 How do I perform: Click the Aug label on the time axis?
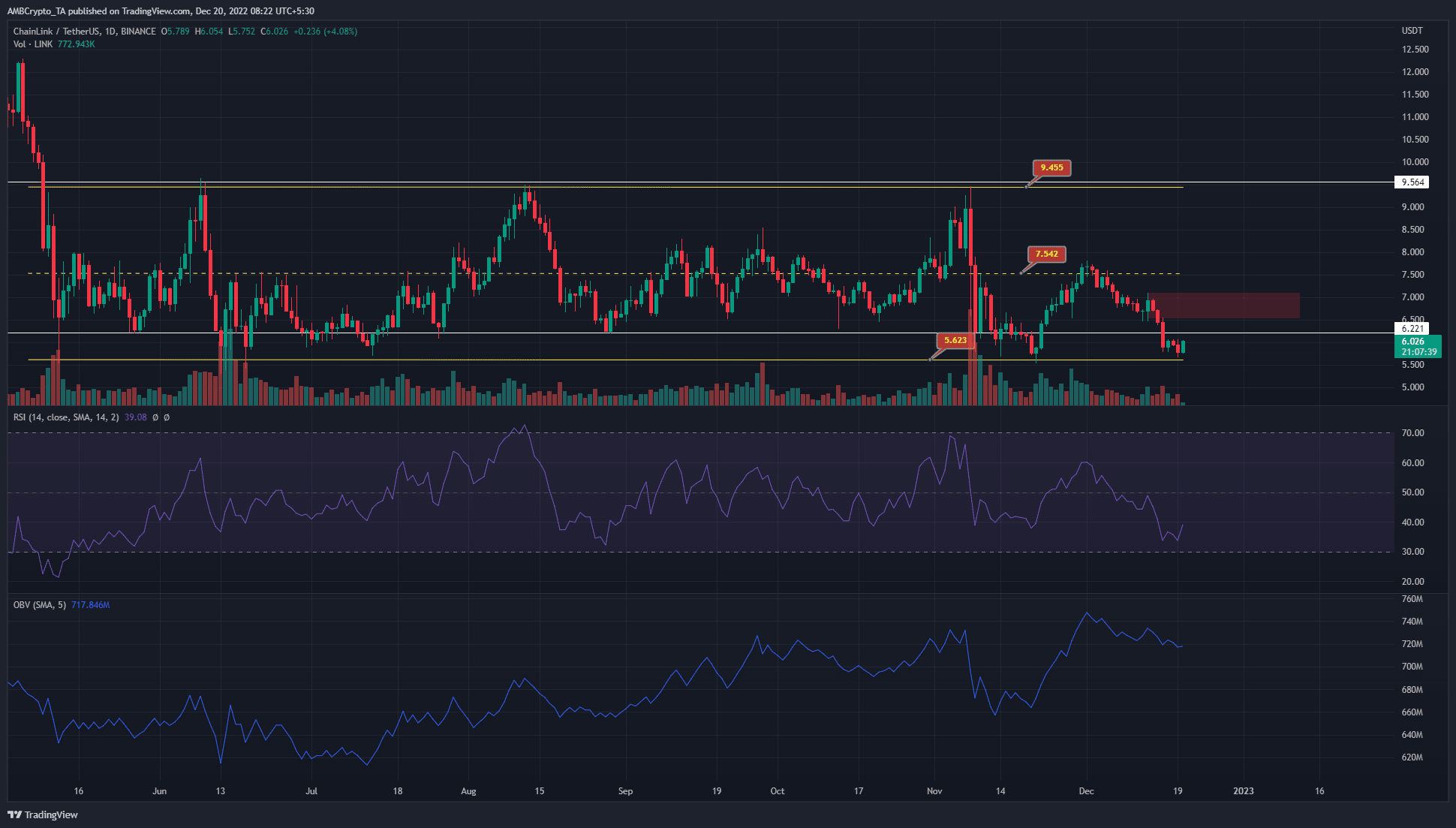(x=468, y=791)
